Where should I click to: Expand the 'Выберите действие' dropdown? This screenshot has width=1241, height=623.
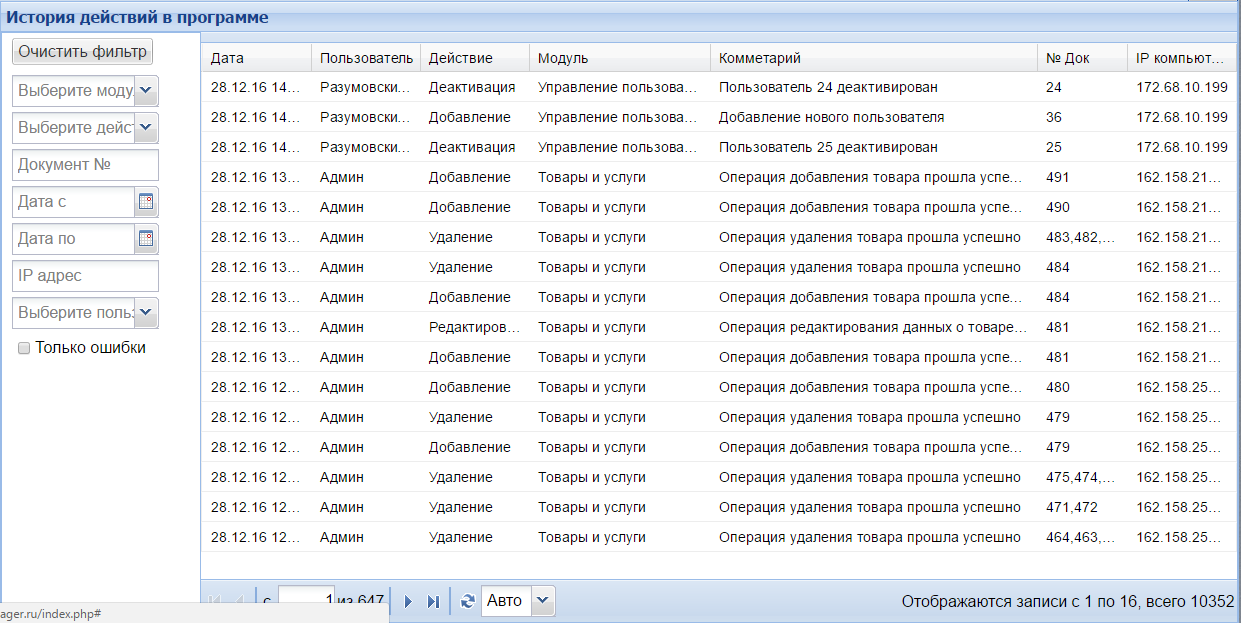point(146,128)
